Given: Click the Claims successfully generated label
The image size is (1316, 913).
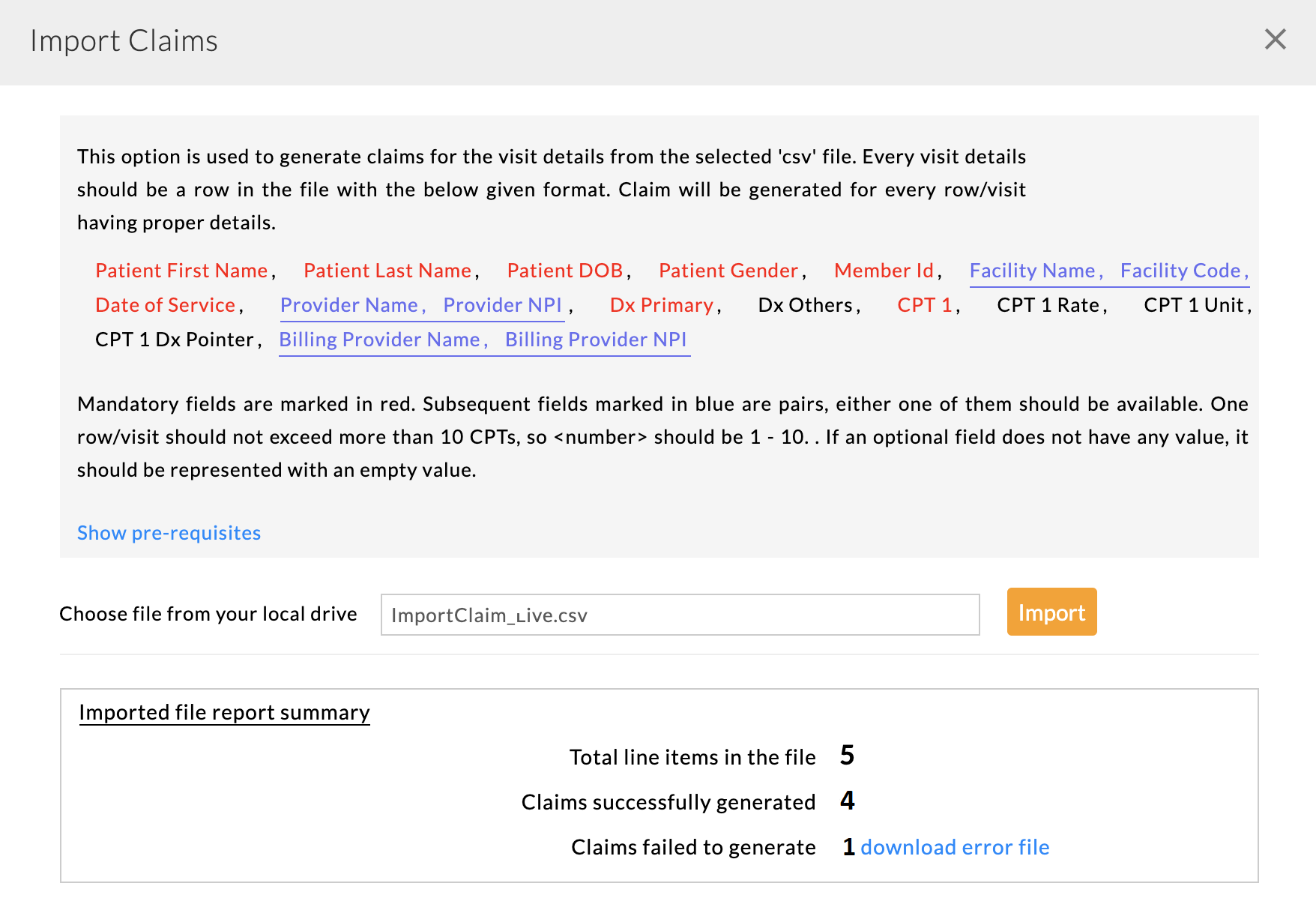Looking at the screenshot, I should click(668, 802).
